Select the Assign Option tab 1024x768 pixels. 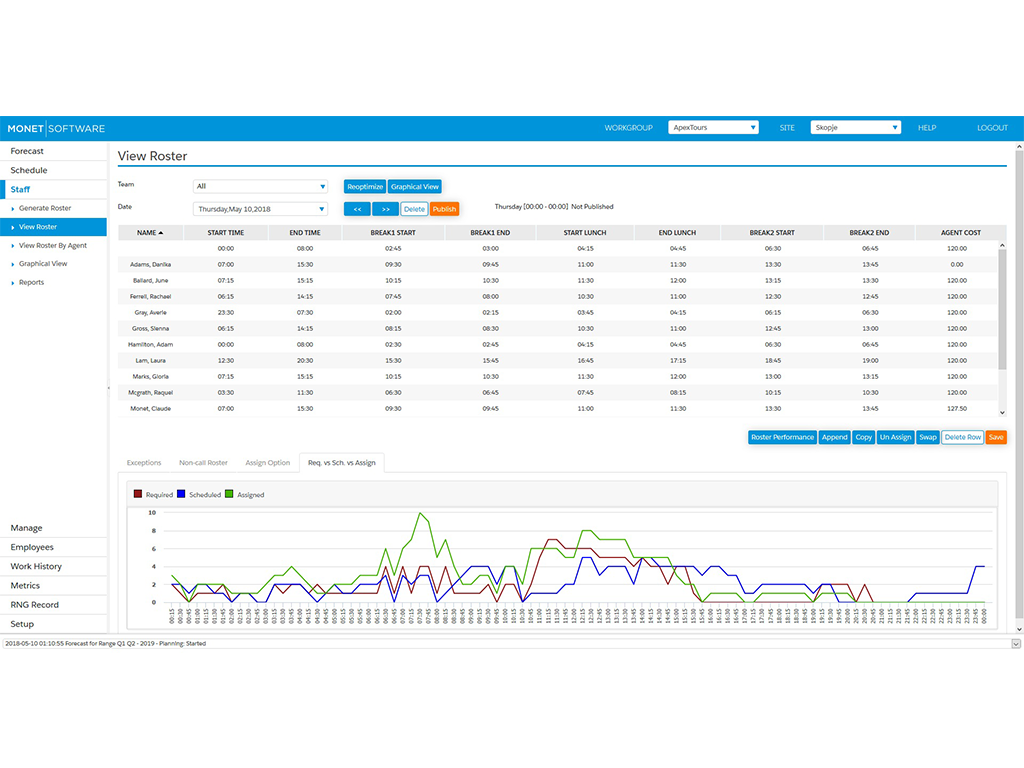[x=267, y=462]
